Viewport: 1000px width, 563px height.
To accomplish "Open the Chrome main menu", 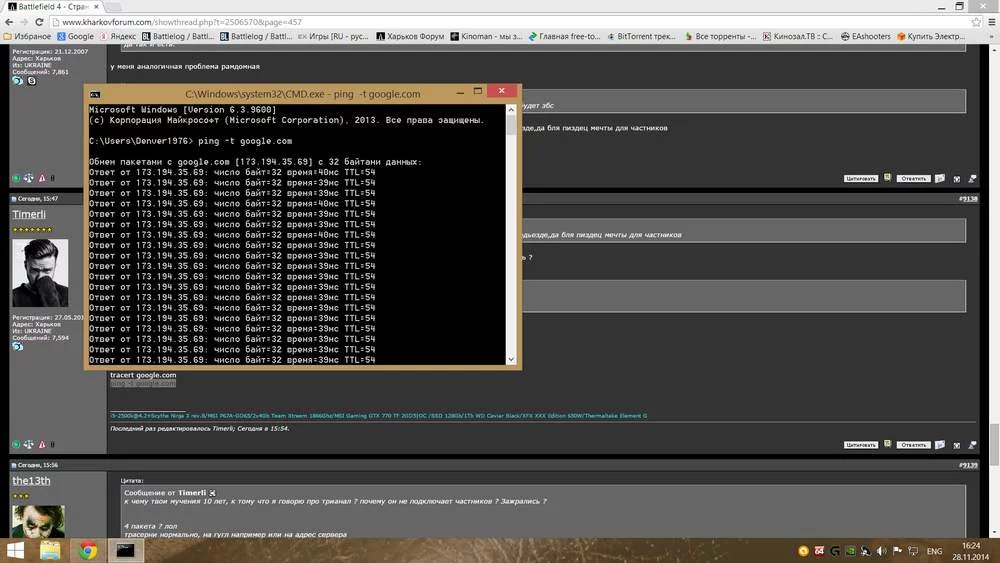I will (992, 22).
